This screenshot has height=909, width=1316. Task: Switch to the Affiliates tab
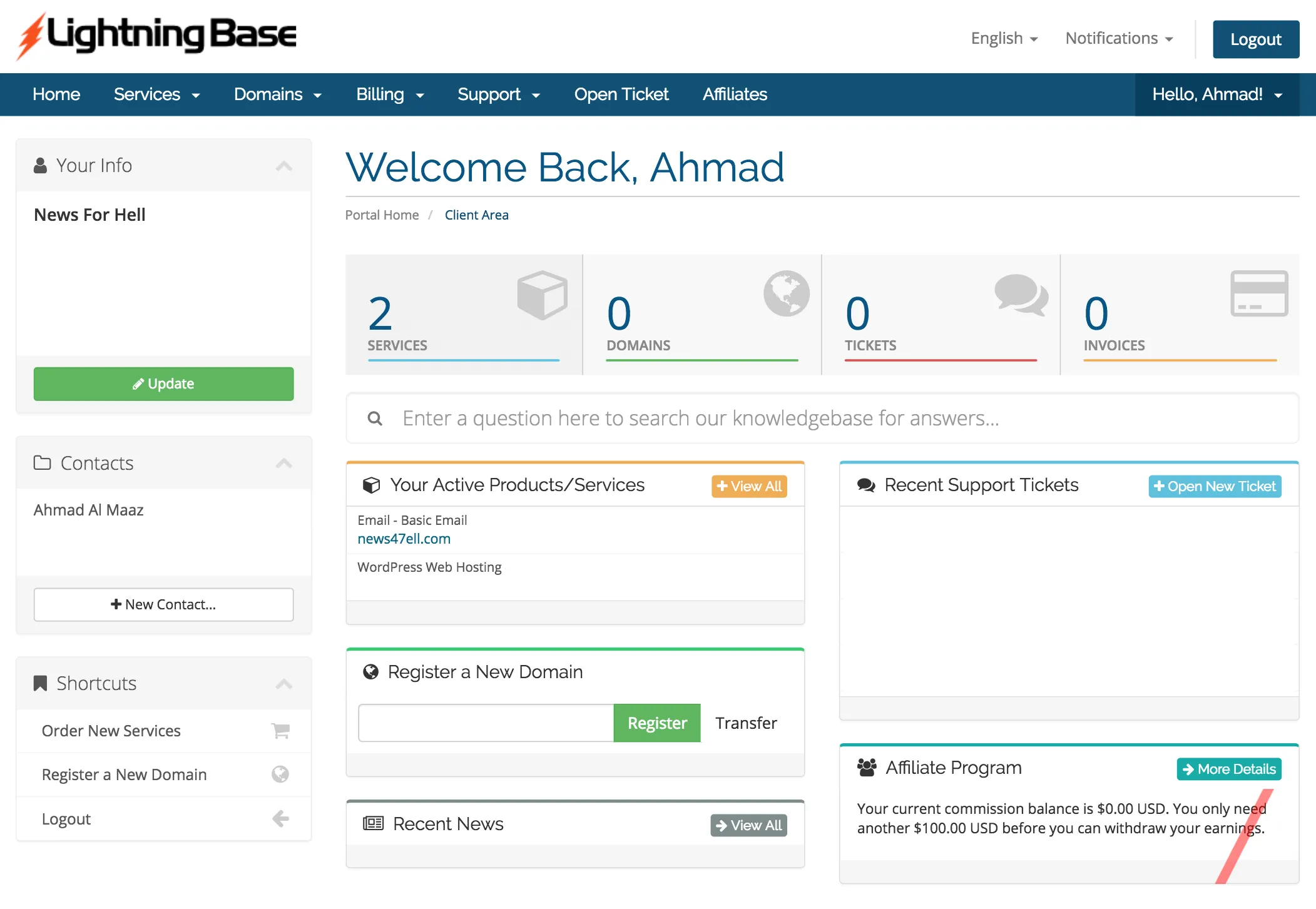(x=735, y=94)
